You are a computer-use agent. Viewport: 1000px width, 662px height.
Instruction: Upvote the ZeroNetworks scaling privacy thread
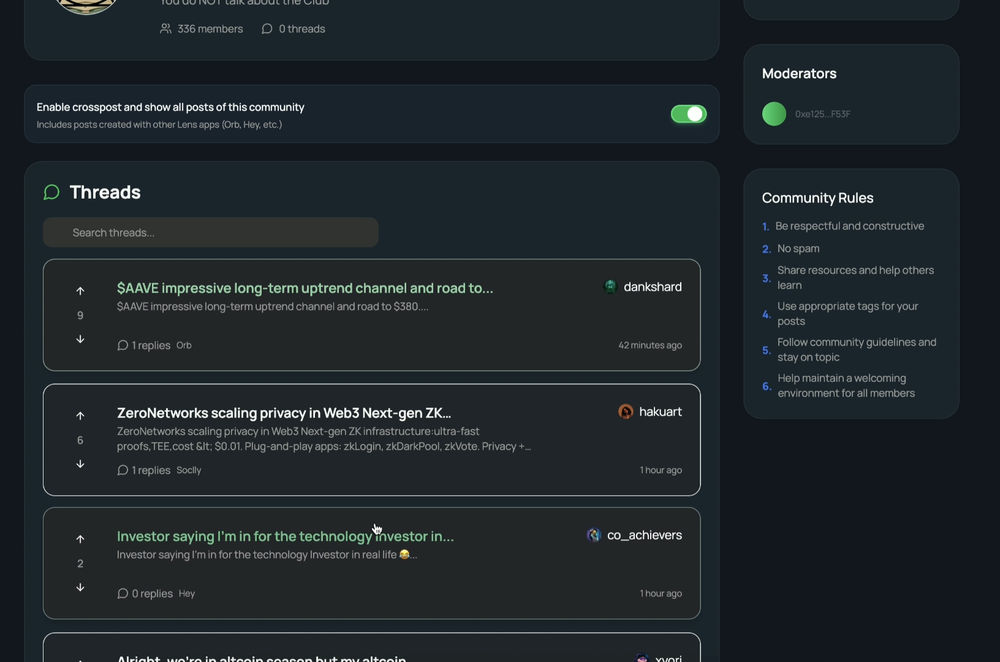(80, 416)
